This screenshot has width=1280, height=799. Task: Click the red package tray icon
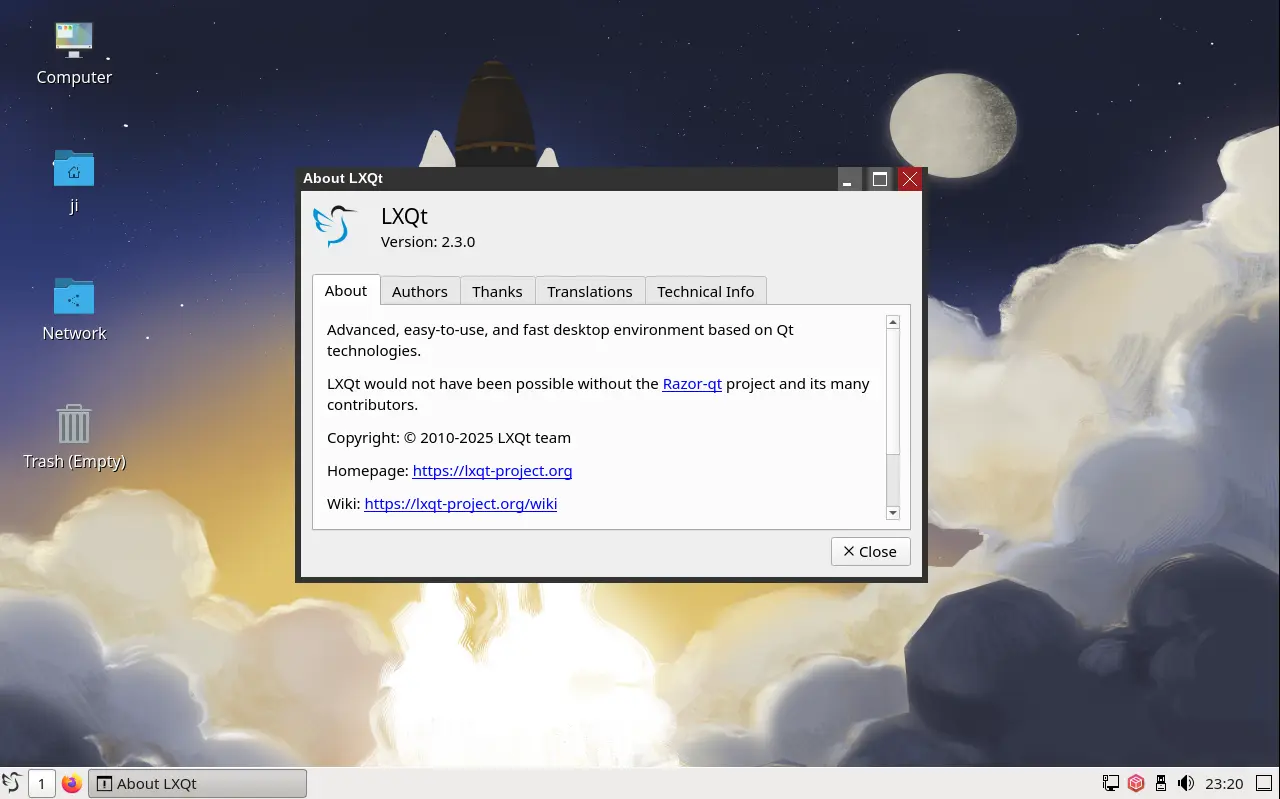pyautogui.click(x=1136, y=783)
